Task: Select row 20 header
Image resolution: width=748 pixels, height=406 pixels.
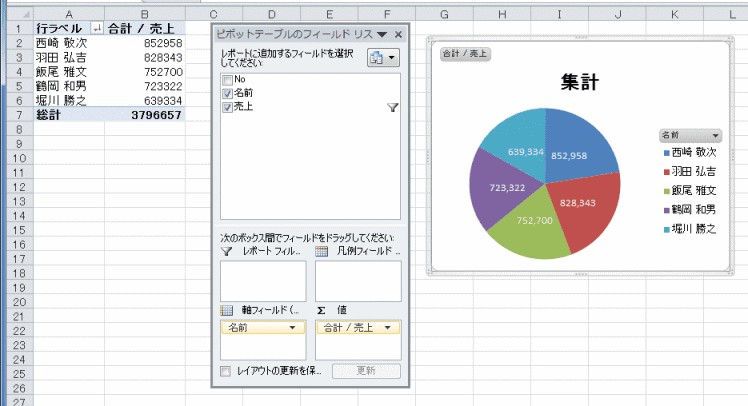Action: click(19, 302)
